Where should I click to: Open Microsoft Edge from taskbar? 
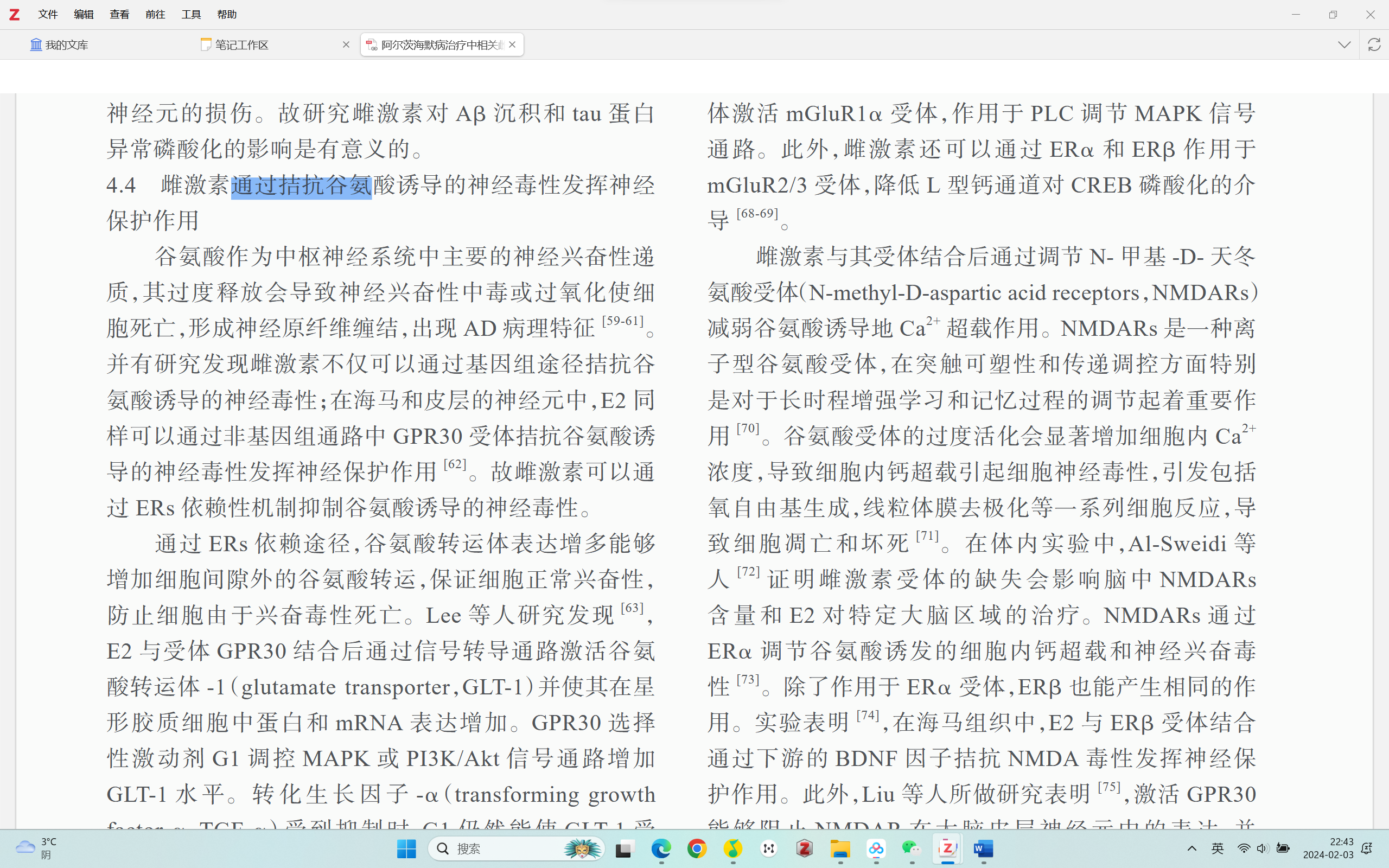pos(661,848)
